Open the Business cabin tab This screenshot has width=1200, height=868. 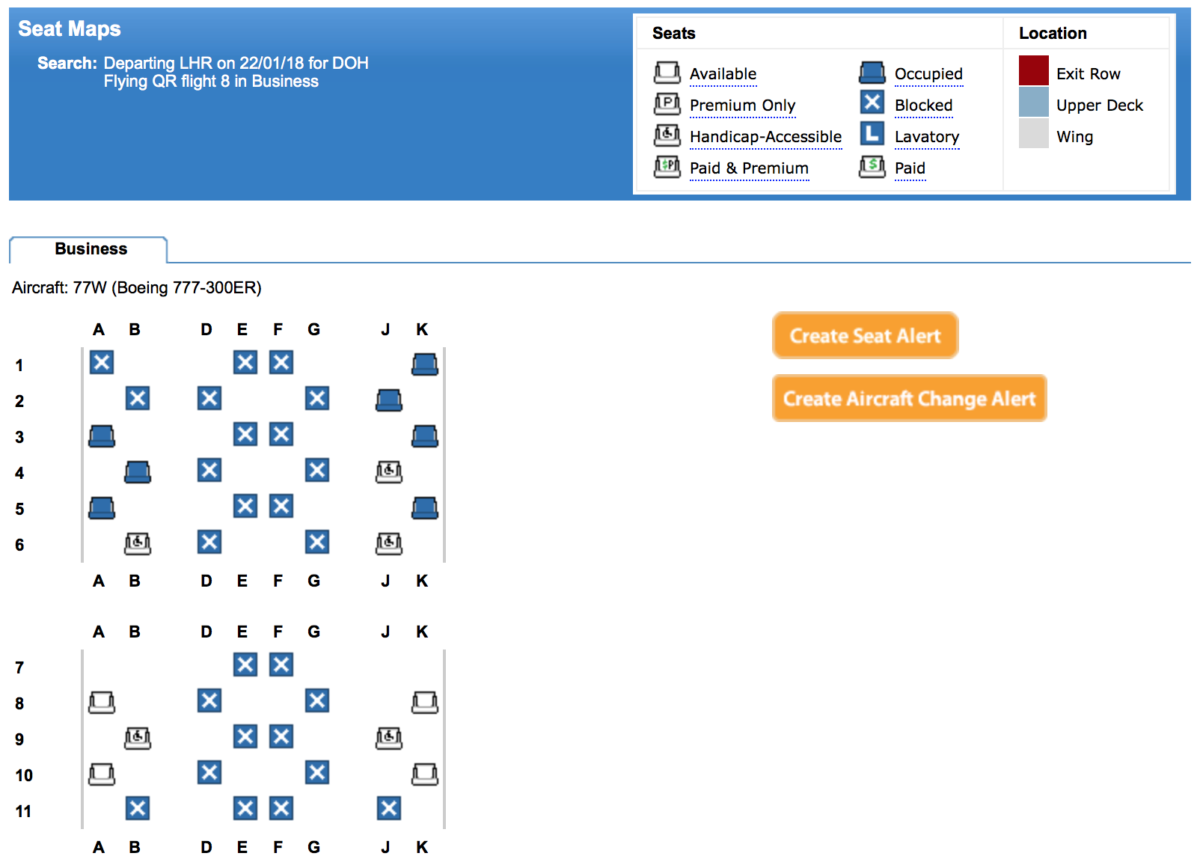tap(91, 249)
